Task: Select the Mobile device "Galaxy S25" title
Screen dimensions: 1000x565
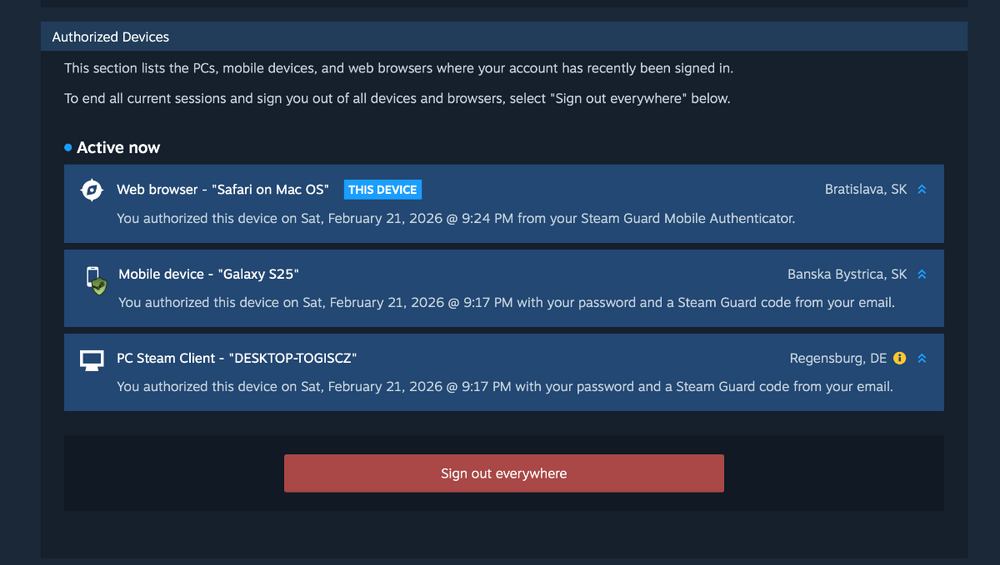Action: 209,274
